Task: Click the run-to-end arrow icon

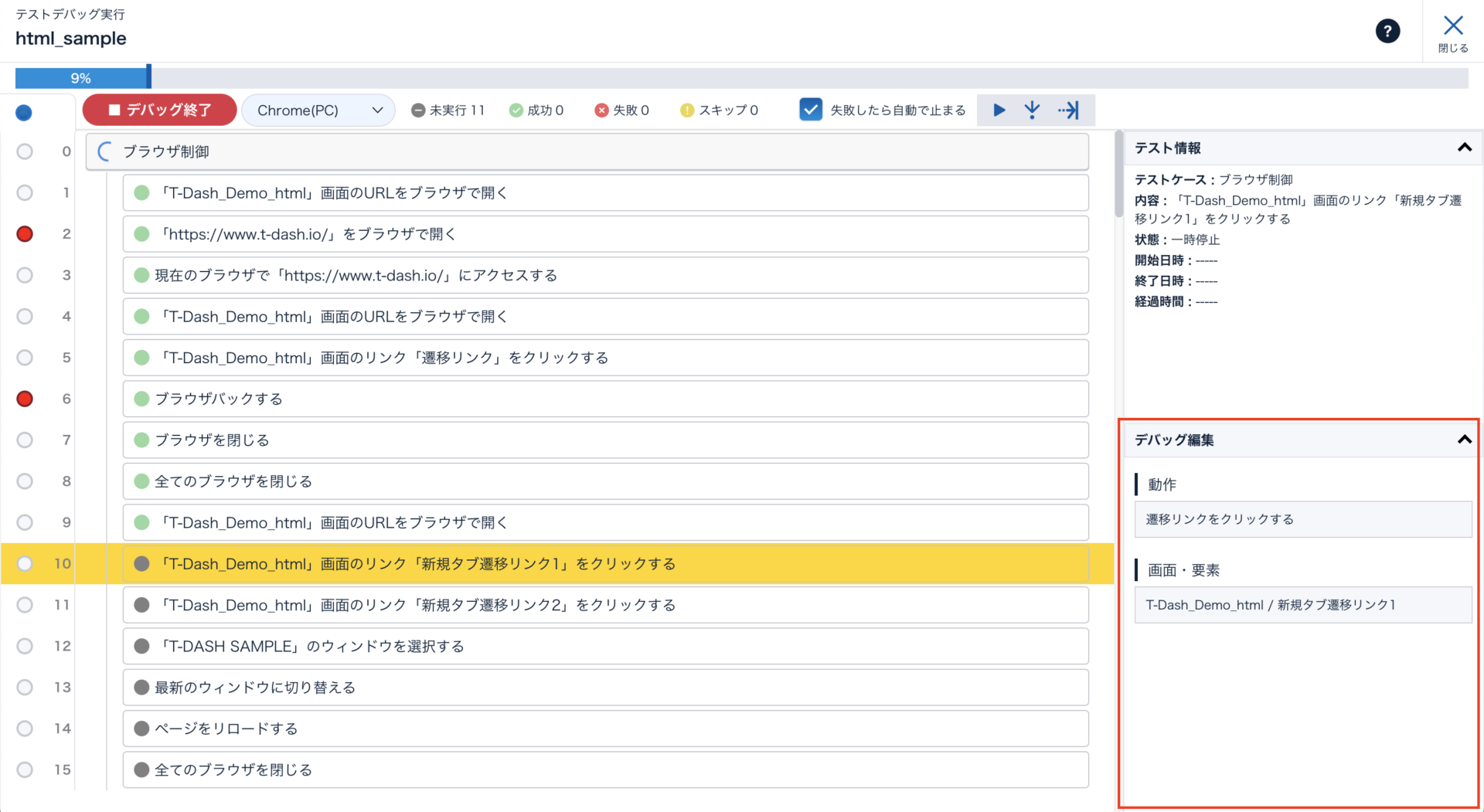Action: coord(1069,110)
